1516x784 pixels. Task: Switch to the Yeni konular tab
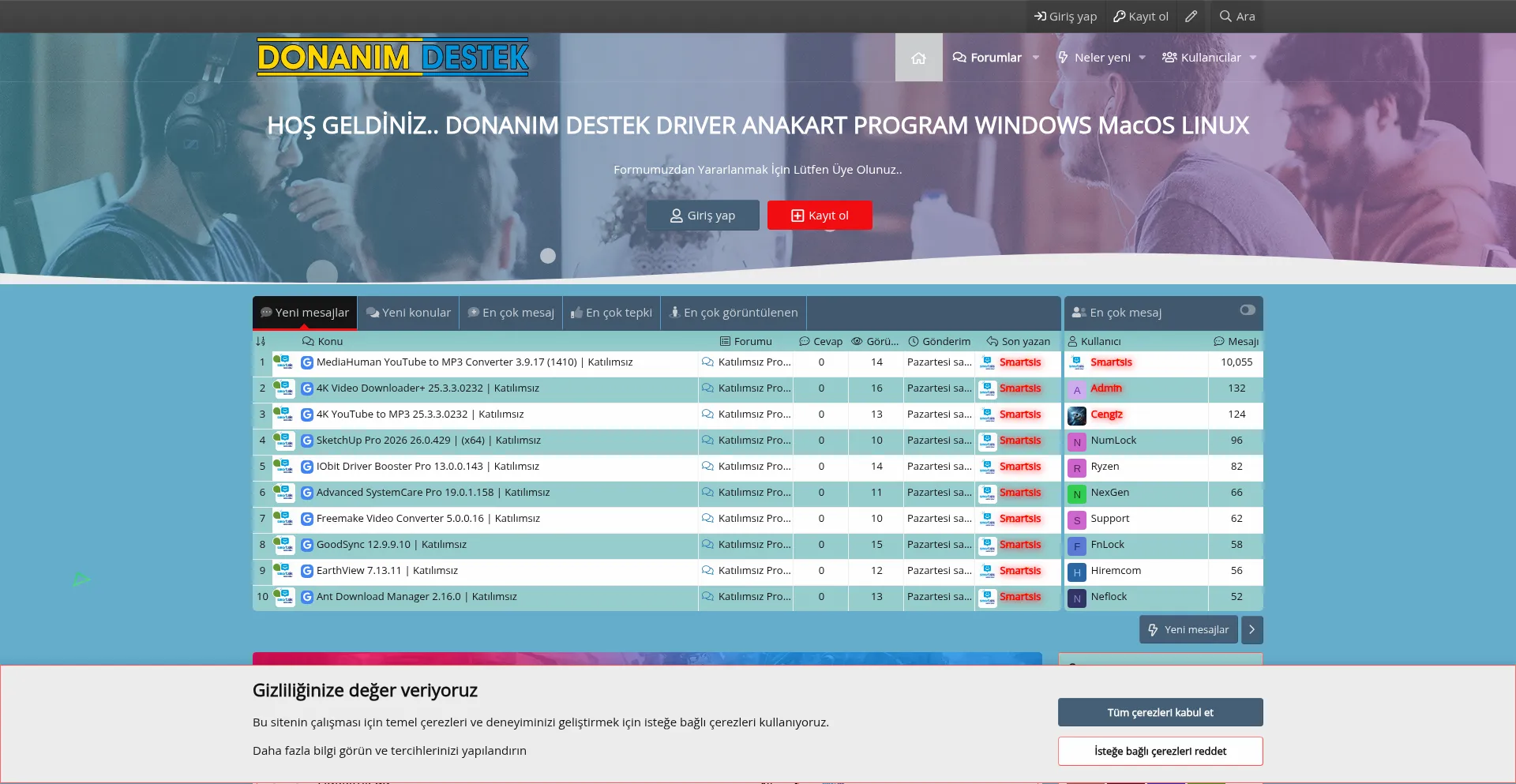click(x=408, y=313)
